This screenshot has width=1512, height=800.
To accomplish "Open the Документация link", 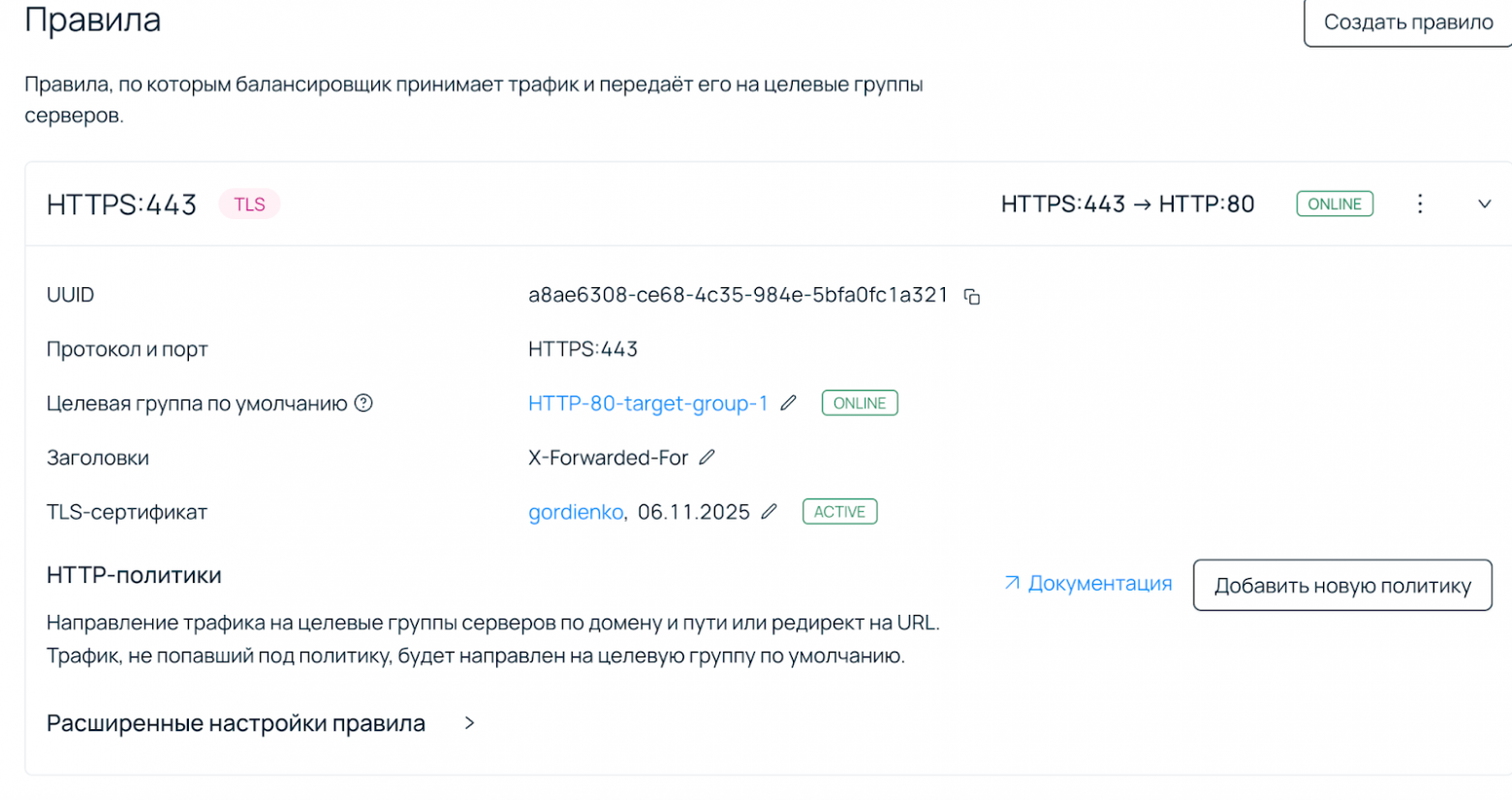I will 1100,583.
